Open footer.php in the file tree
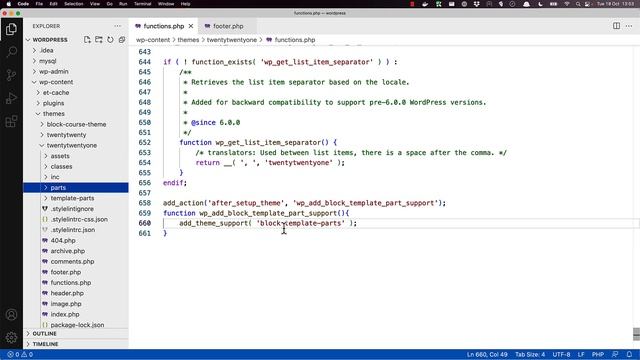Viewport: 640px width, 360px height. click(x=76, y=272)
